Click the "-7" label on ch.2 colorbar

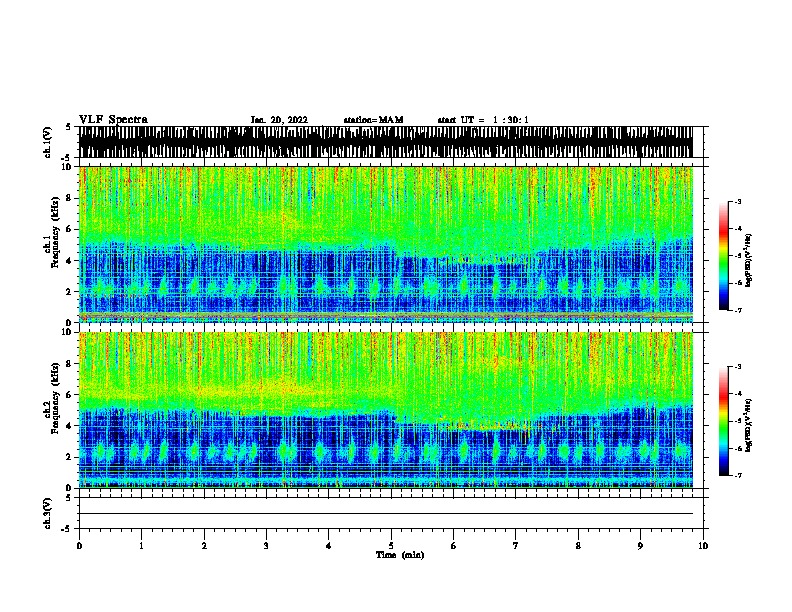point(737,476)
